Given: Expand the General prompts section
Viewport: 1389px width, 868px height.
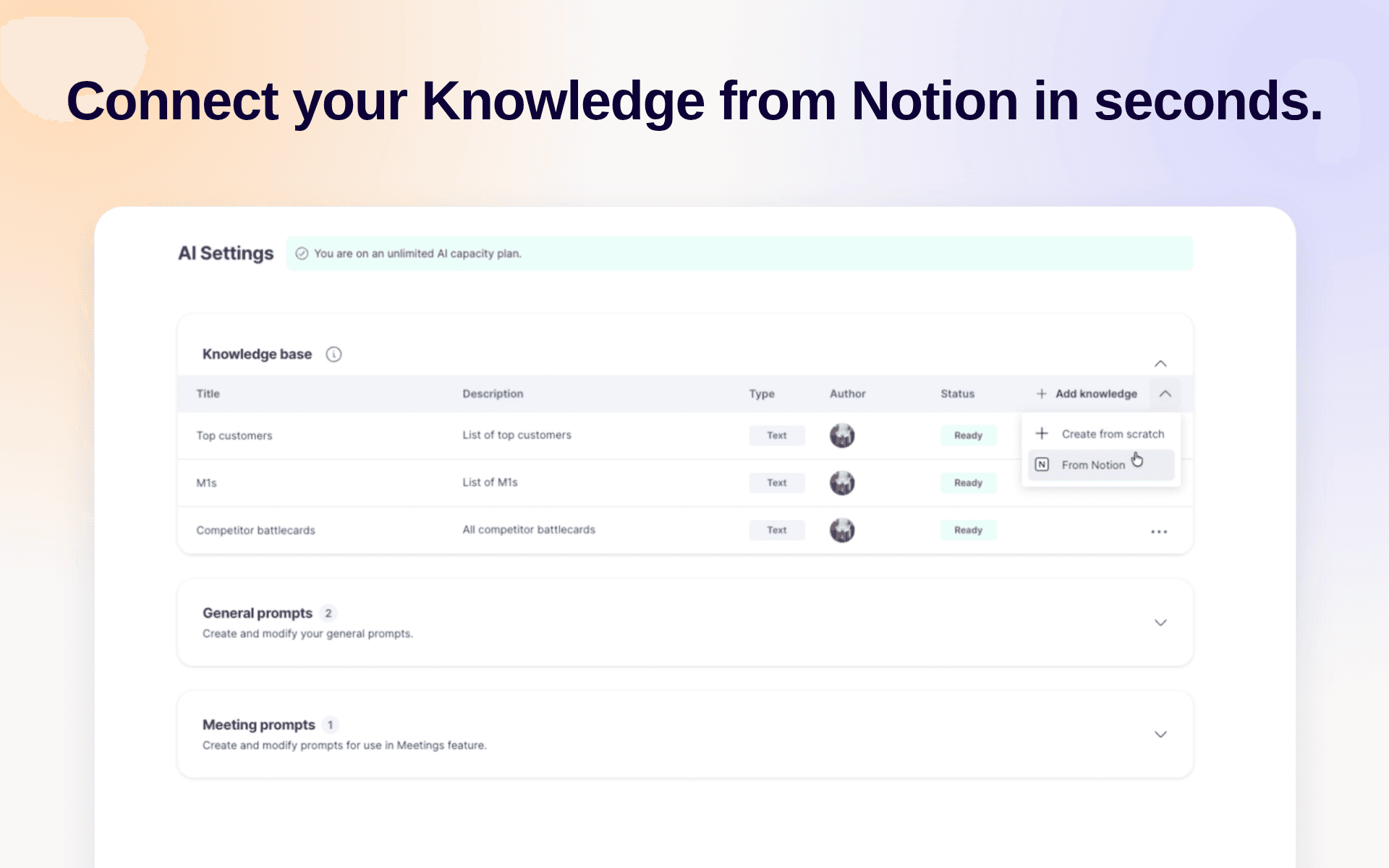Looking at the screenshot, I should tap(1160, 623).
